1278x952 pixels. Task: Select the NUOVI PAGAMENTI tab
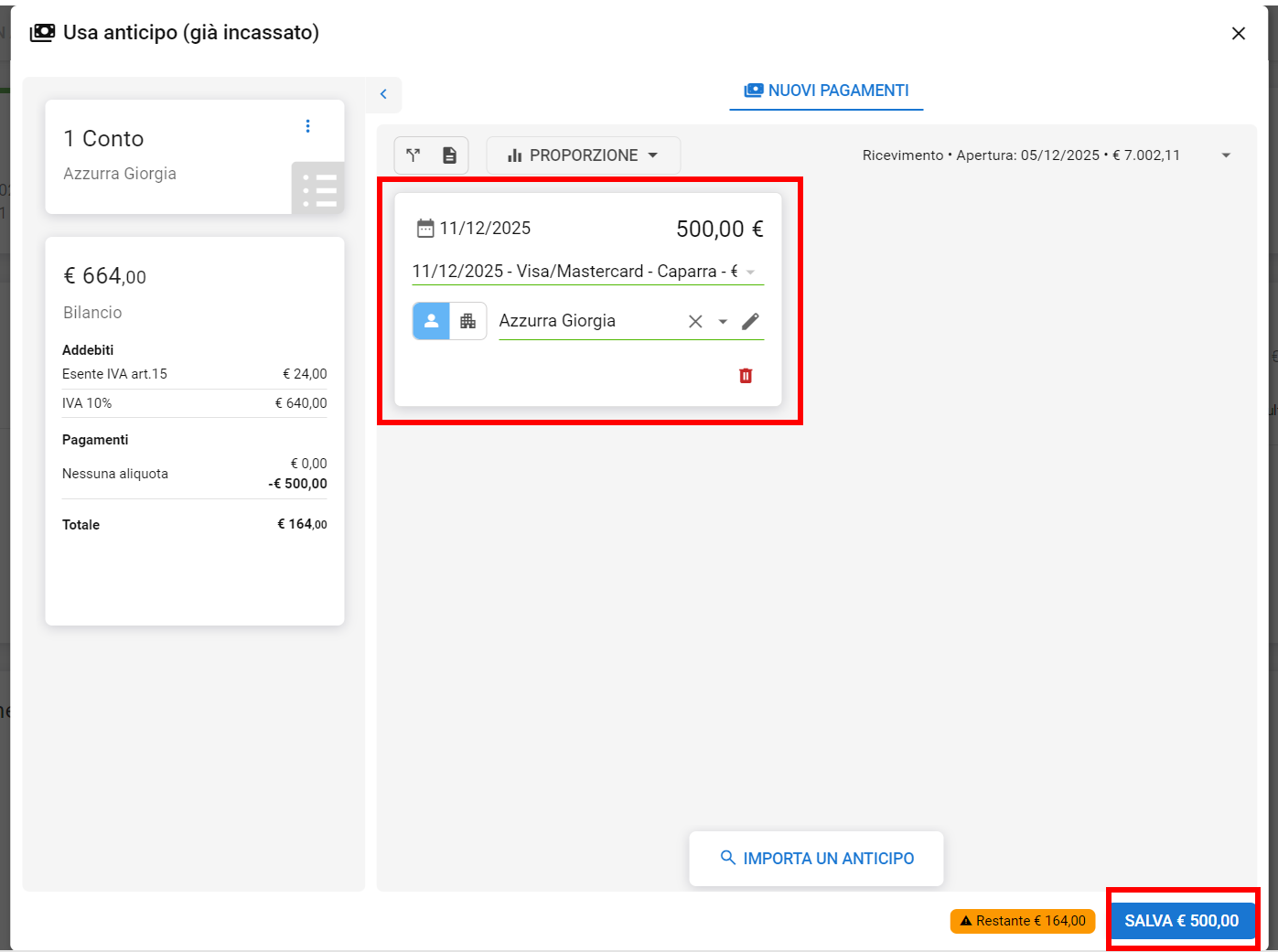pos(826,91)
